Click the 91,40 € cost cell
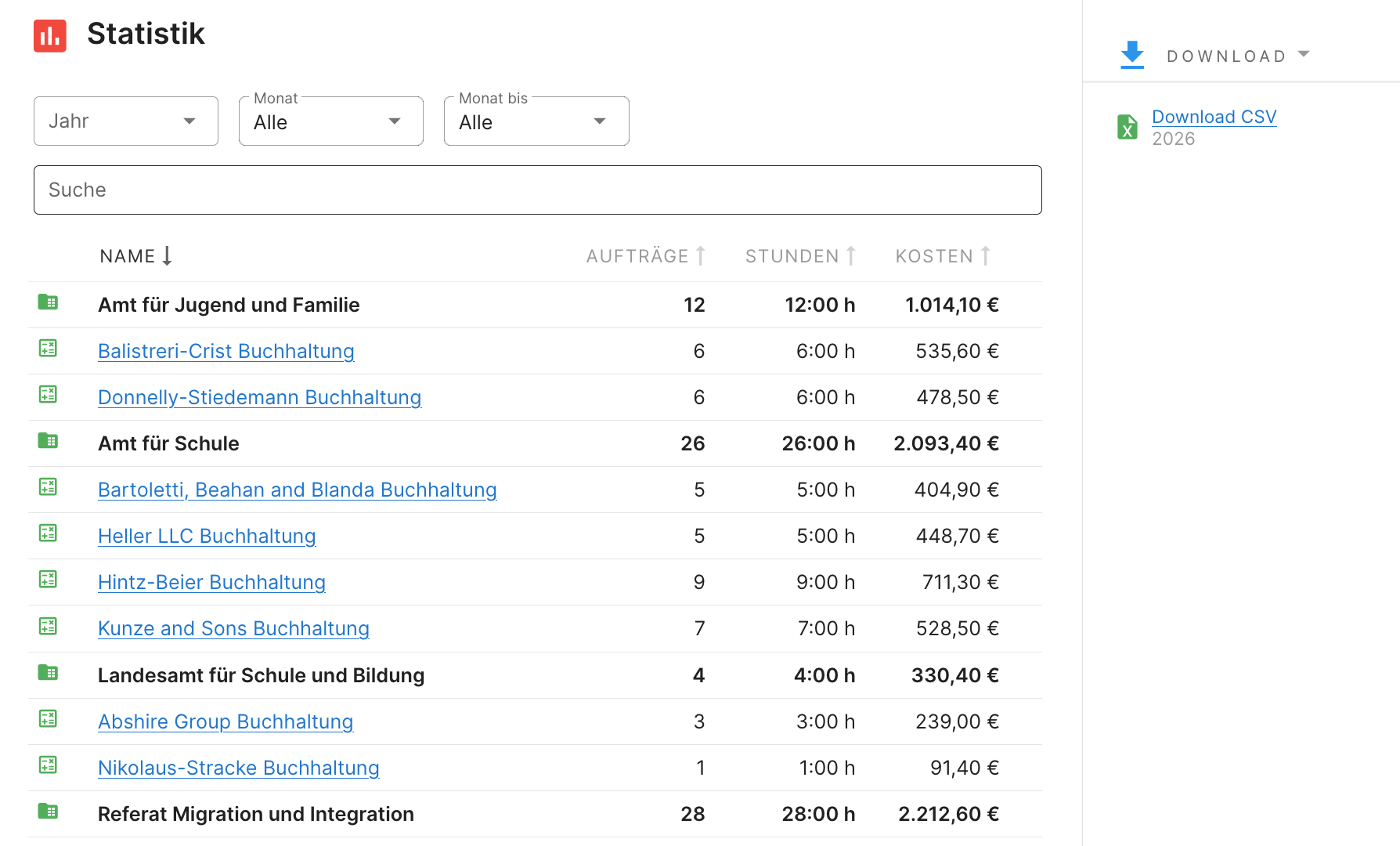 (965, 768)
